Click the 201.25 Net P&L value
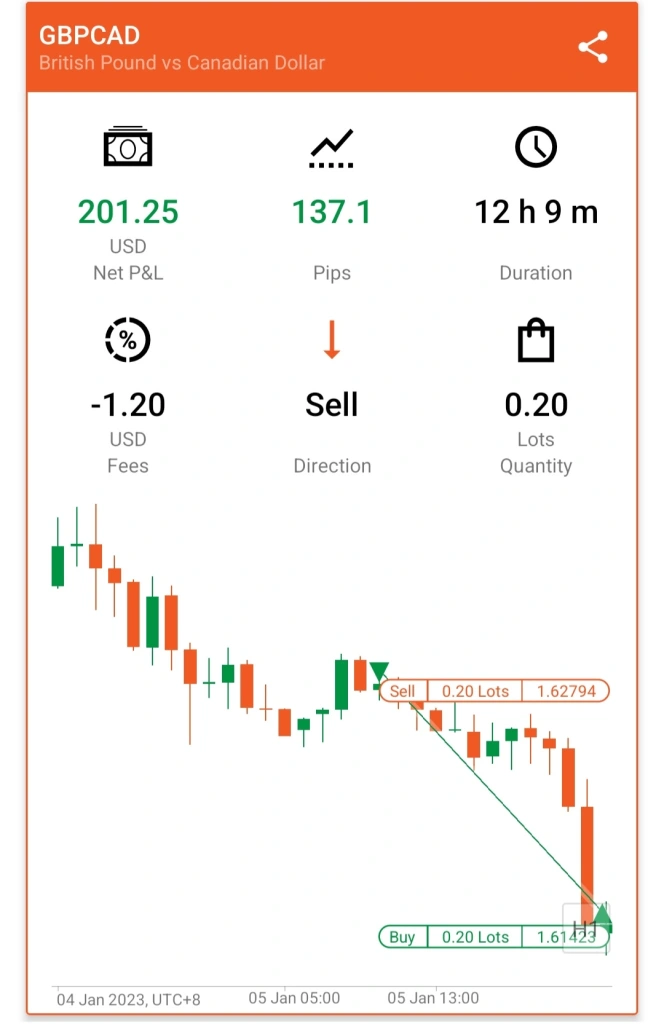 tap(128, 212)
